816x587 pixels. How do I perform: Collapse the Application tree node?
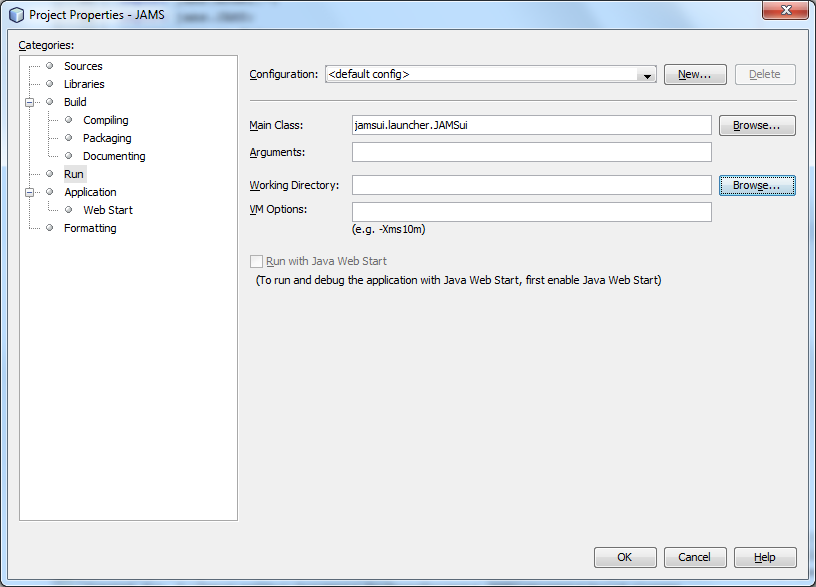click(x=30, y=192)
